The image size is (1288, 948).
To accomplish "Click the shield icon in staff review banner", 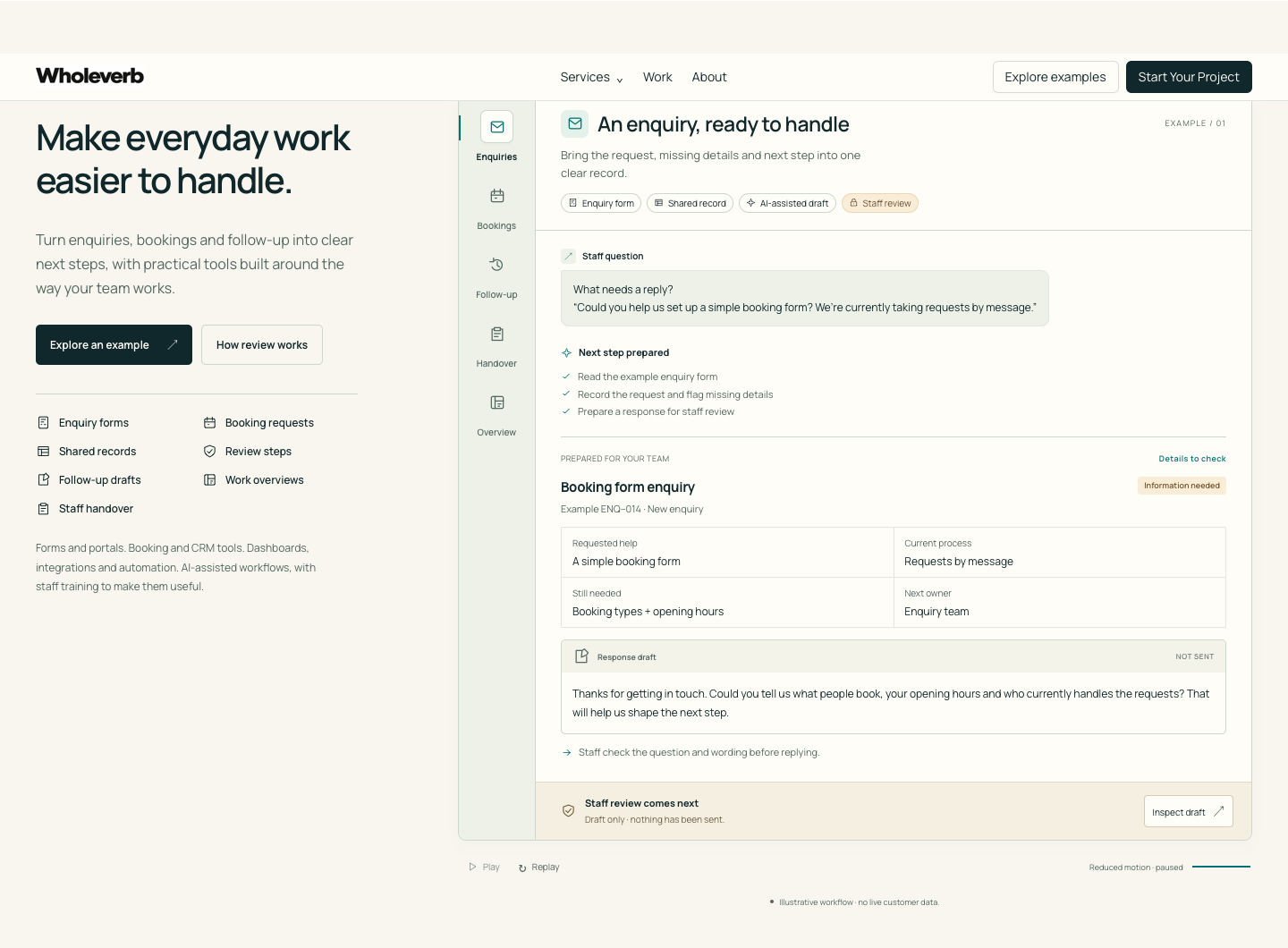I will point(568,810).
